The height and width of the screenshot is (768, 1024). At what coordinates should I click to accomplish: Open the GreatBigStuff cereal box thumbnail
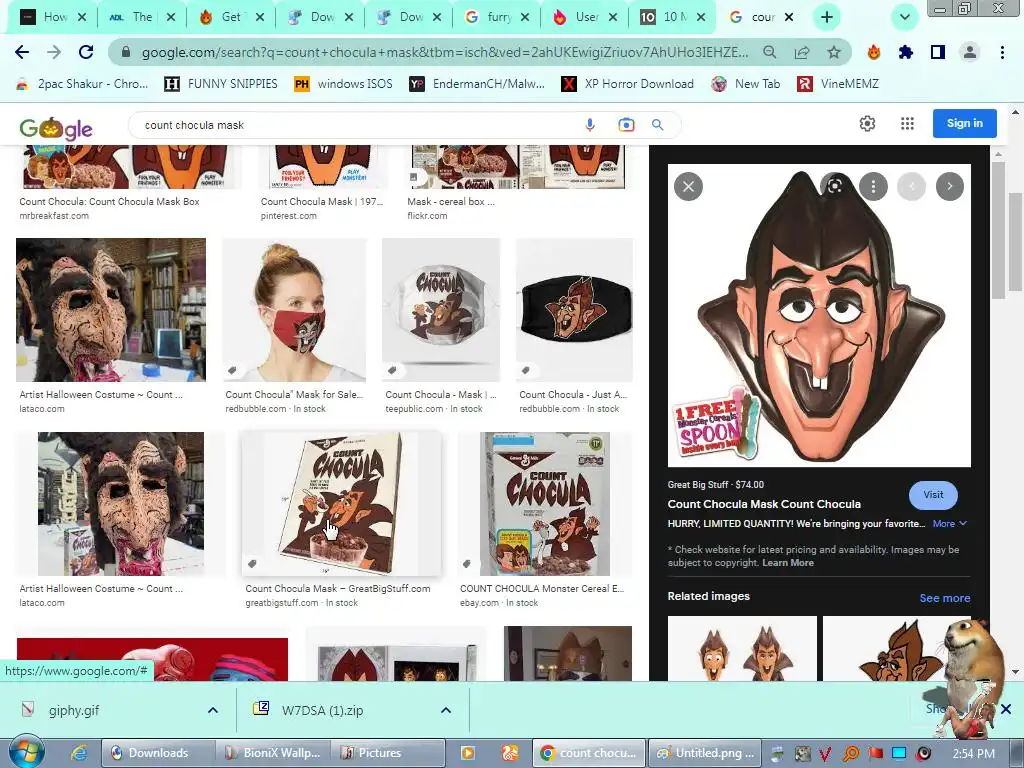[341, 504]
